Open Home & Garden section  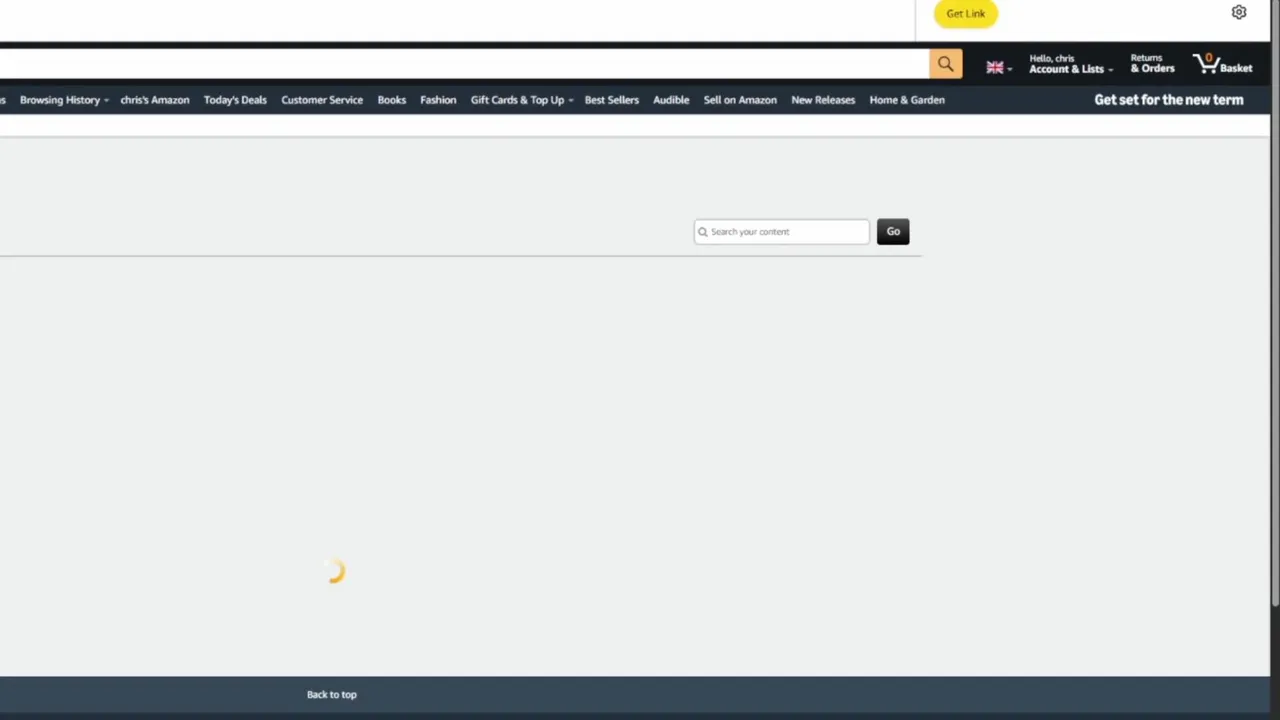907,100
